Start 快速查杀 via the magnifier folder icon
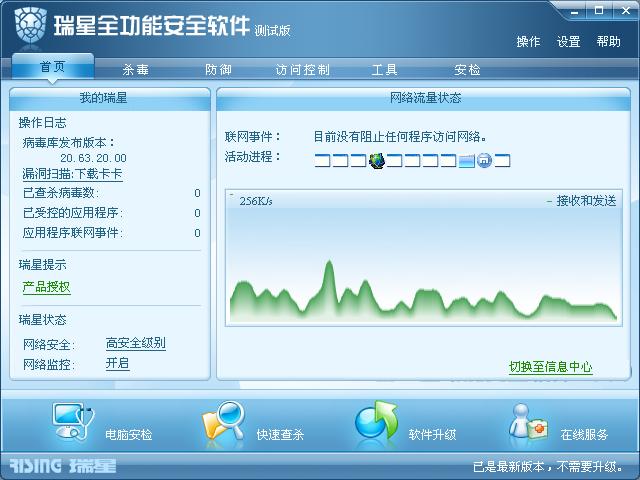Screen dimensions: 640x480 (223, 421)
